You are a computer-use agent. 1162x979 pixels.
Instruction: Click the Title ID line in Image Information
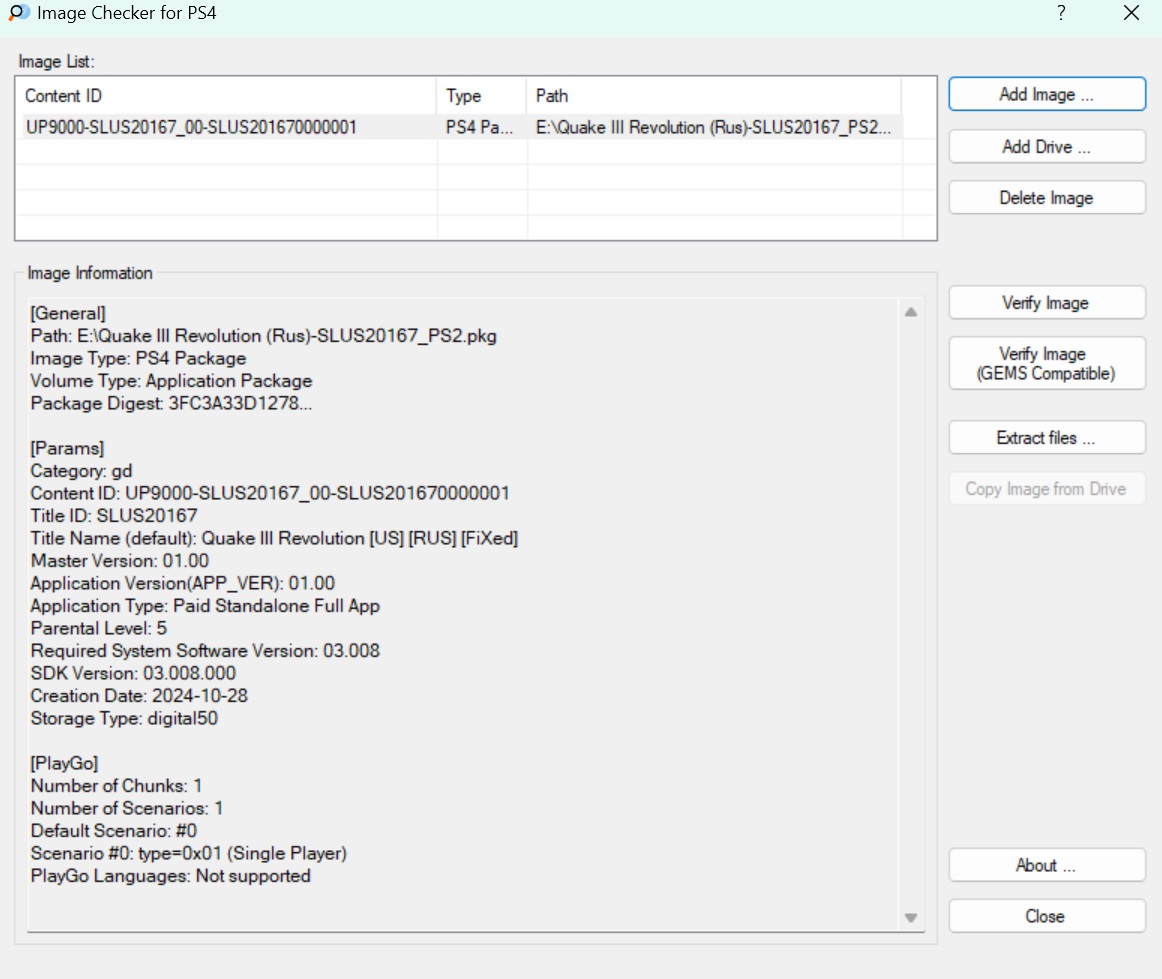114,516
